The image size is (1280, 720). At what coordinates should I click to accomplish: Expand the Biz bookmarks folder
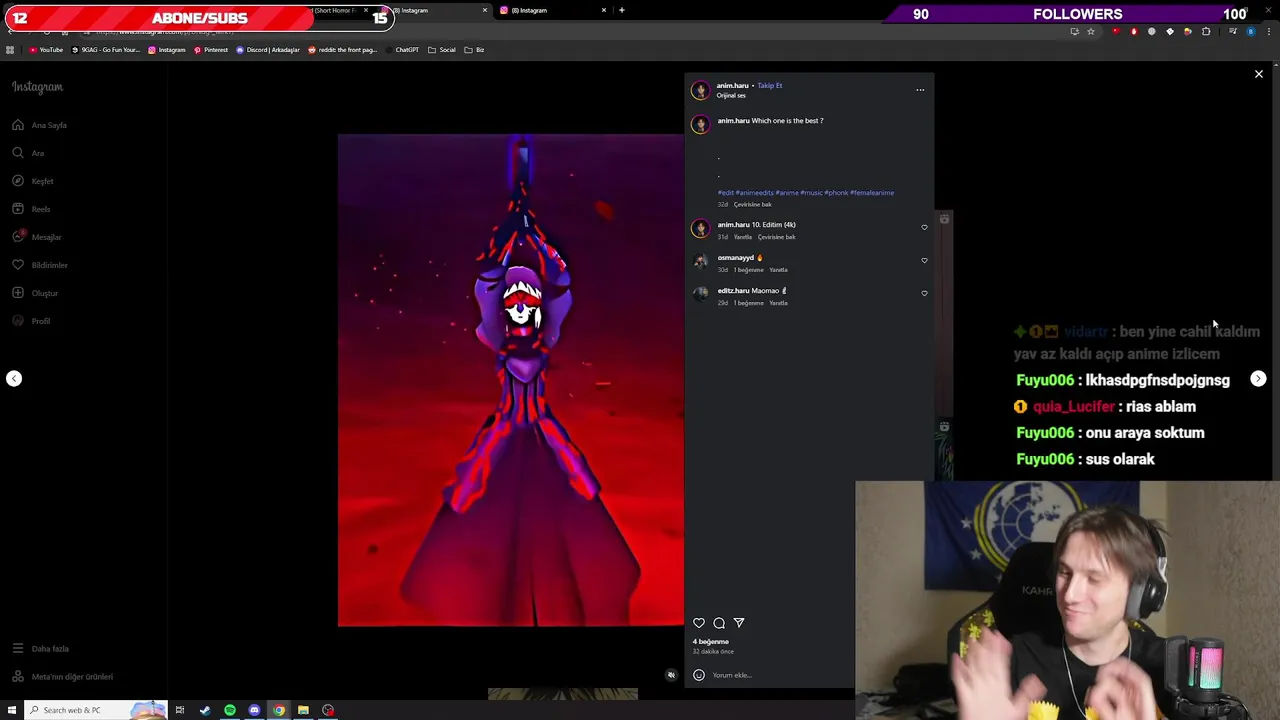pos(474,50)
